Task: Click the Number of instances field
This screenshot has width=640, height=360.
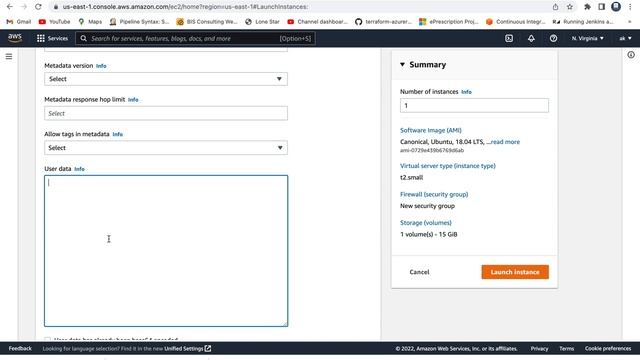Action: coord(474,106)
